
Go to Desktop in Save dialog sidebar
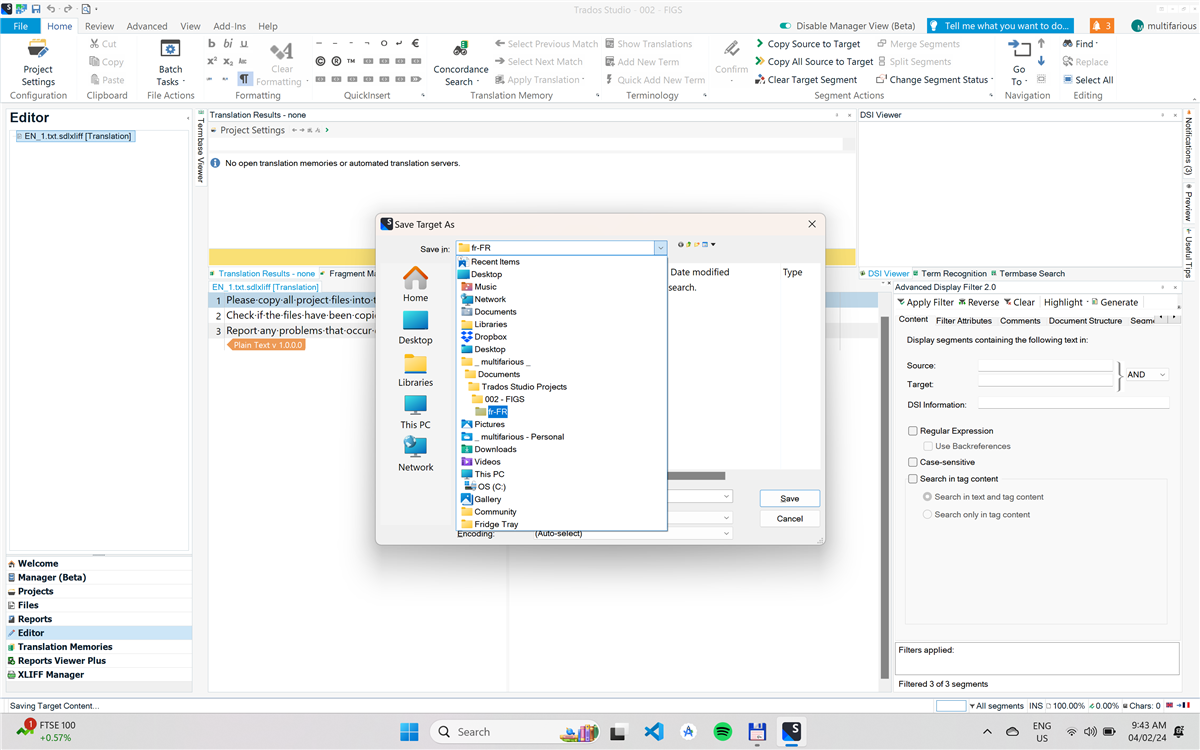tap(416, 327)
